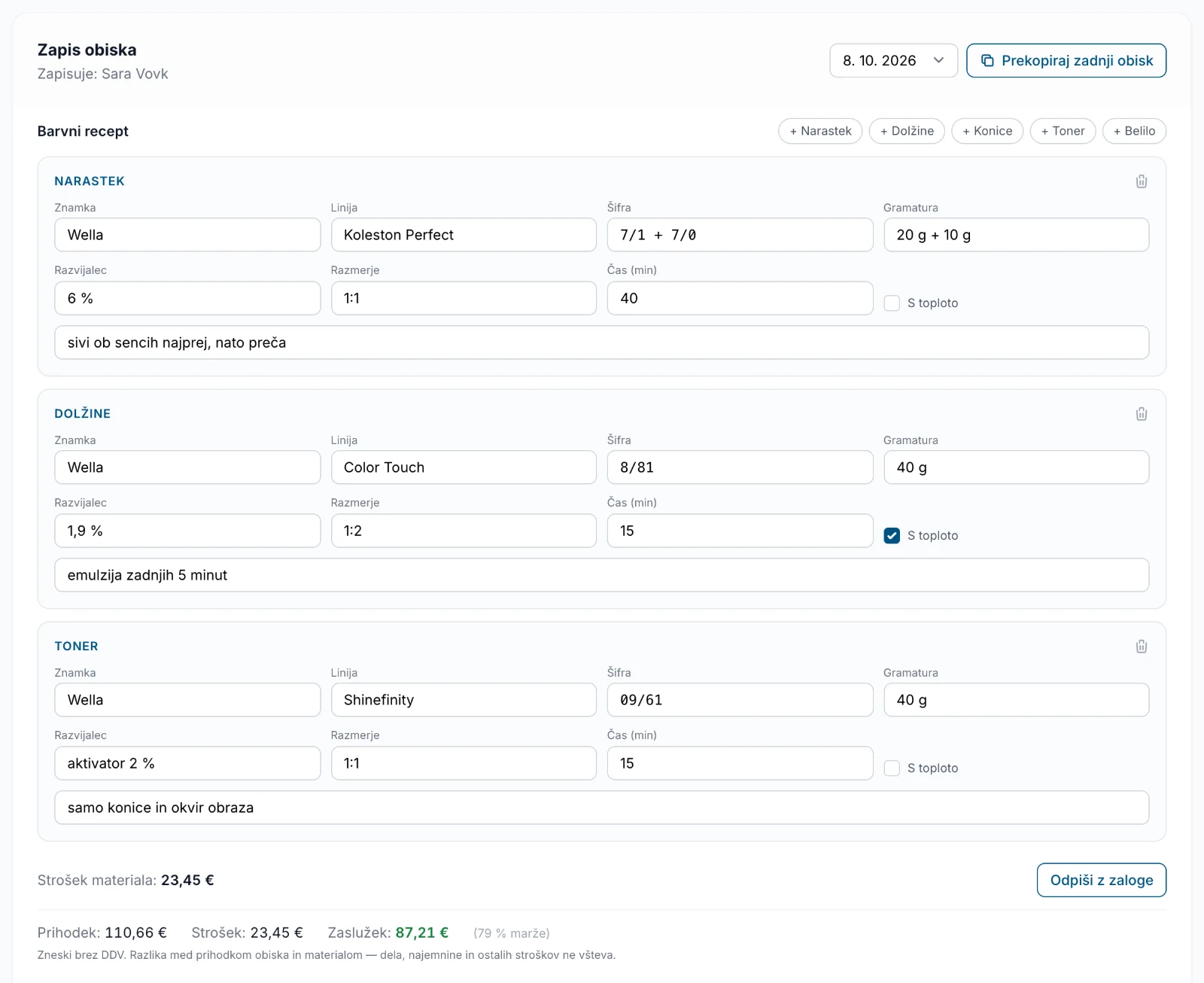This screenshot has width=1204, height=983.
Task: Edit Dolžine Gramatura field 40 g
Action: 1016,467
